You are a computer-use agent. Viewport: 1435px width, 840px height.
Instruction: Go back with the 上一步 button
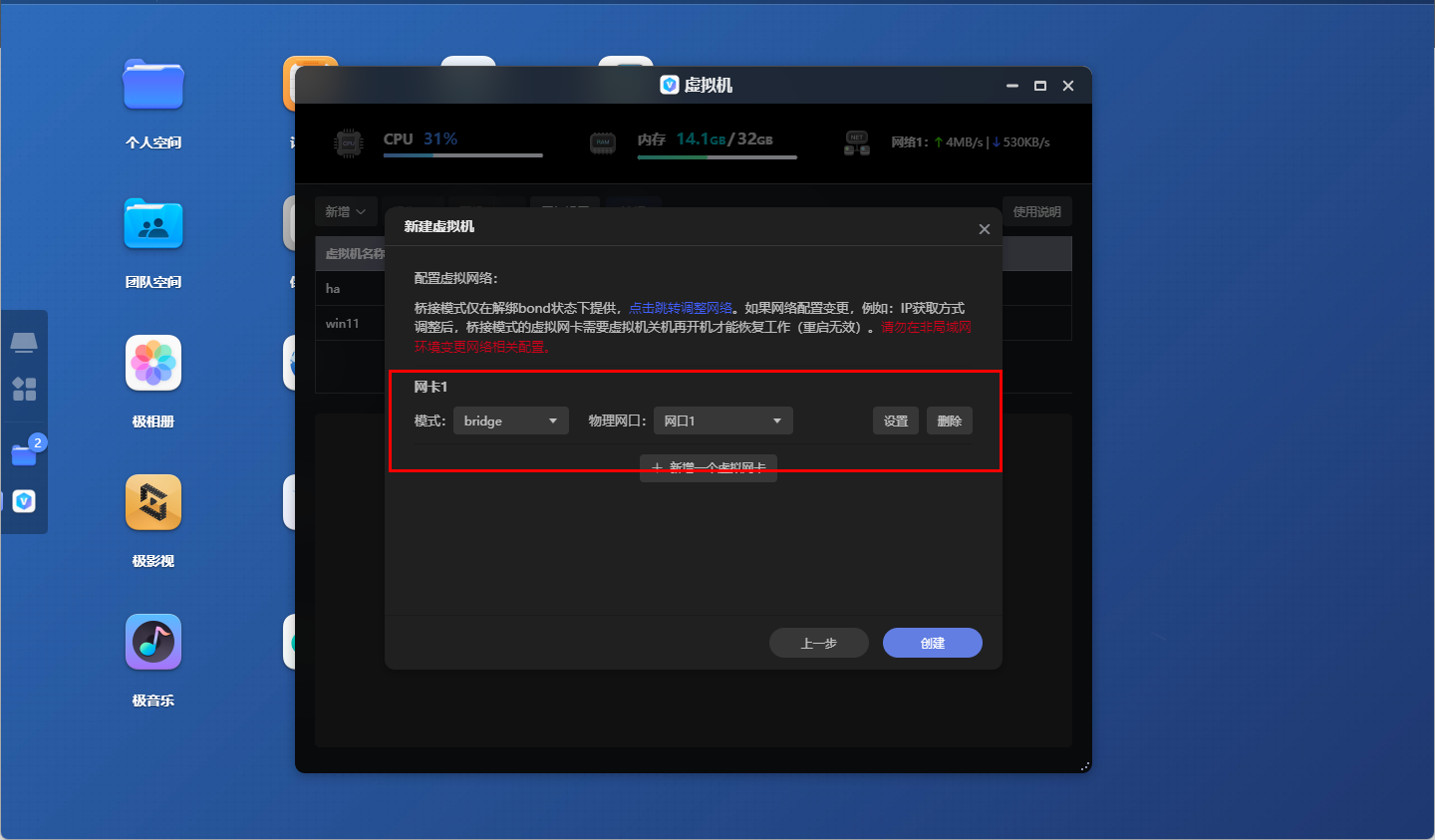818,643
